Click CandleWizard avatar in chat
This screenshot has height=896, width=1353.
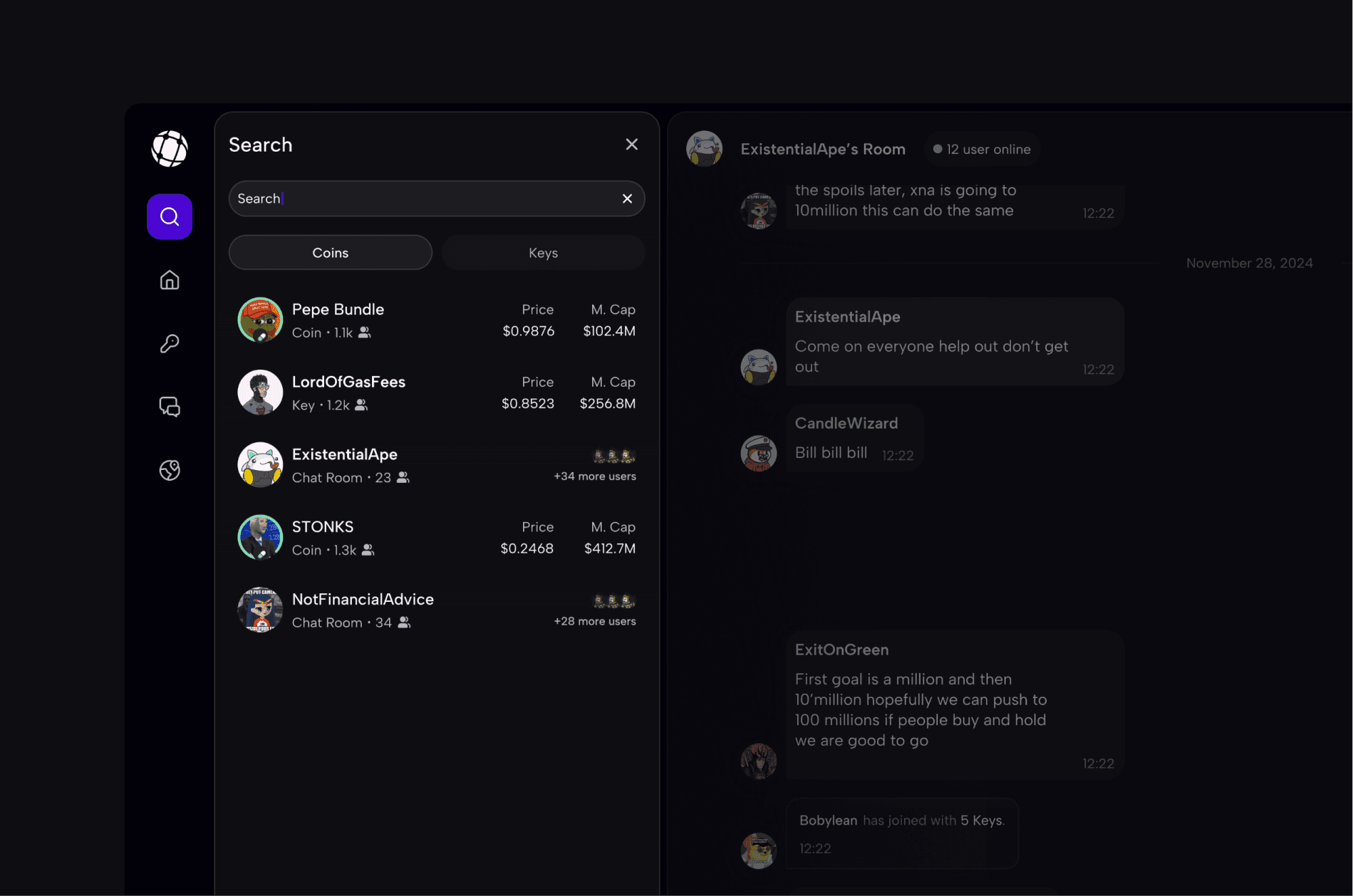[758, 453]
